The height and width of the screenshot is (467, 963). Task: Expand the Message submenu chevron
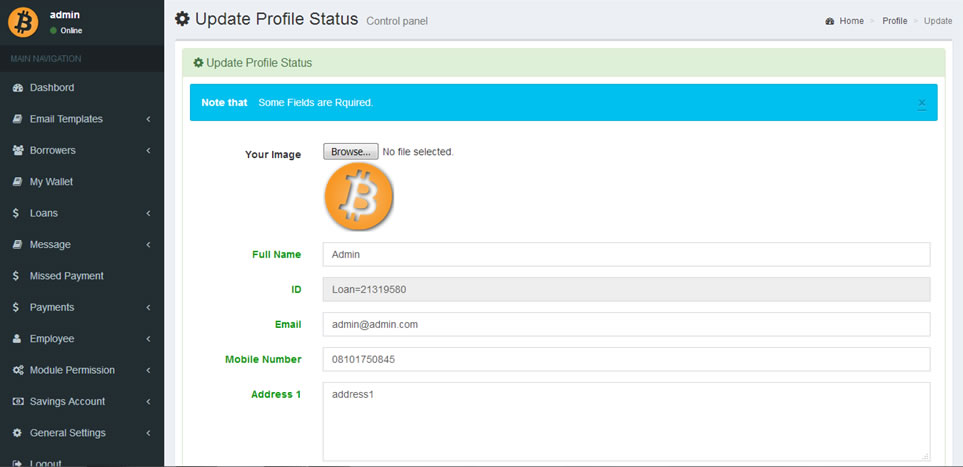tap(148, 245)
